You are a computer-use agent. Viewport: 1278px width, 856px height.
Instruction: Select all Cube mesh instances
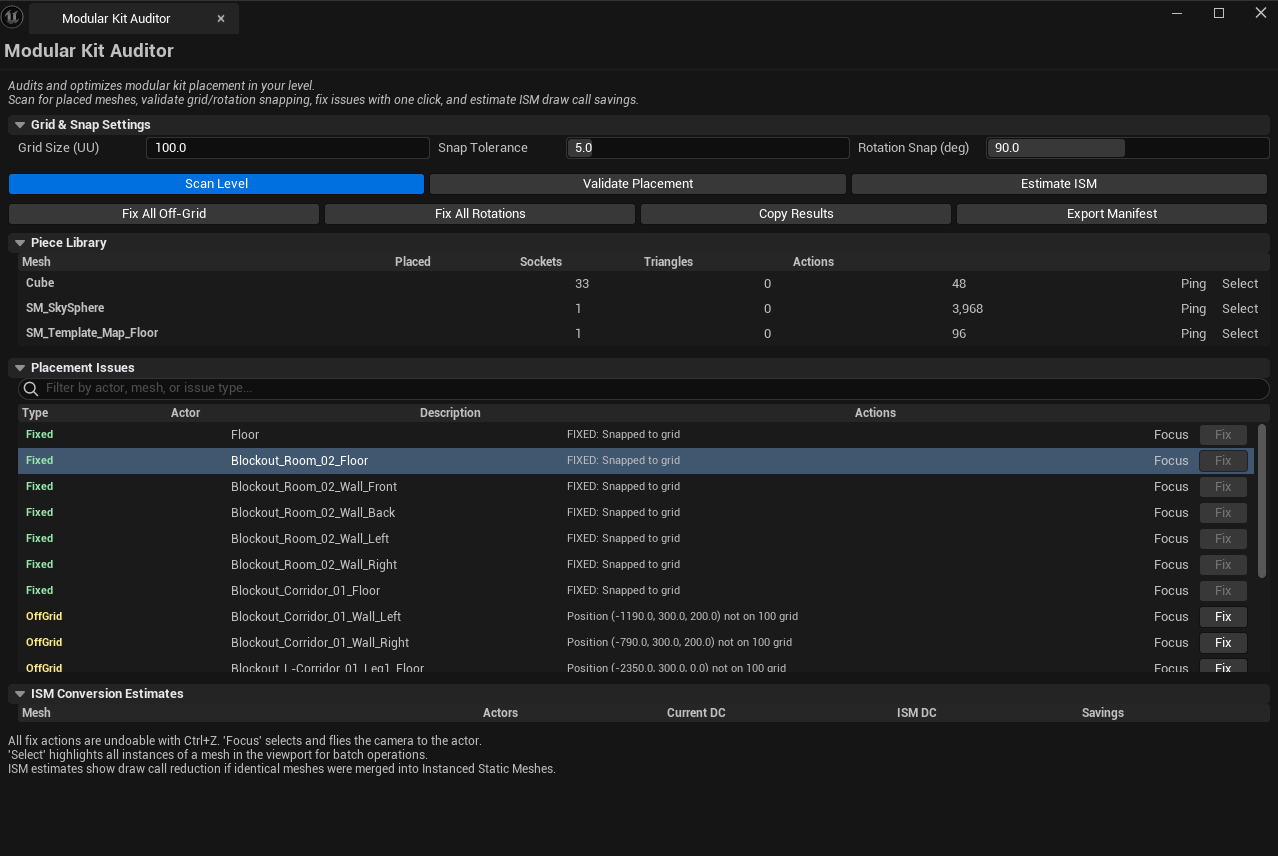click(1240, 284)
